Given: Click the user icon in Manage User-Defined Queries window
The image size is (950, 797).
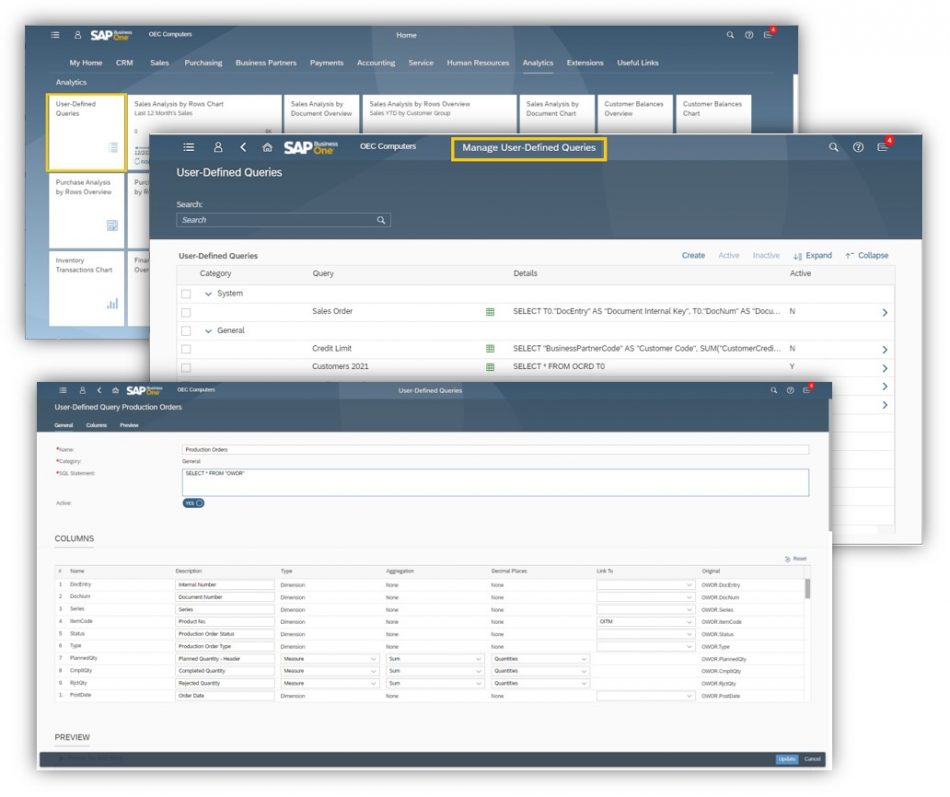Looking at the screenshot, I should [x=218, y=147].
